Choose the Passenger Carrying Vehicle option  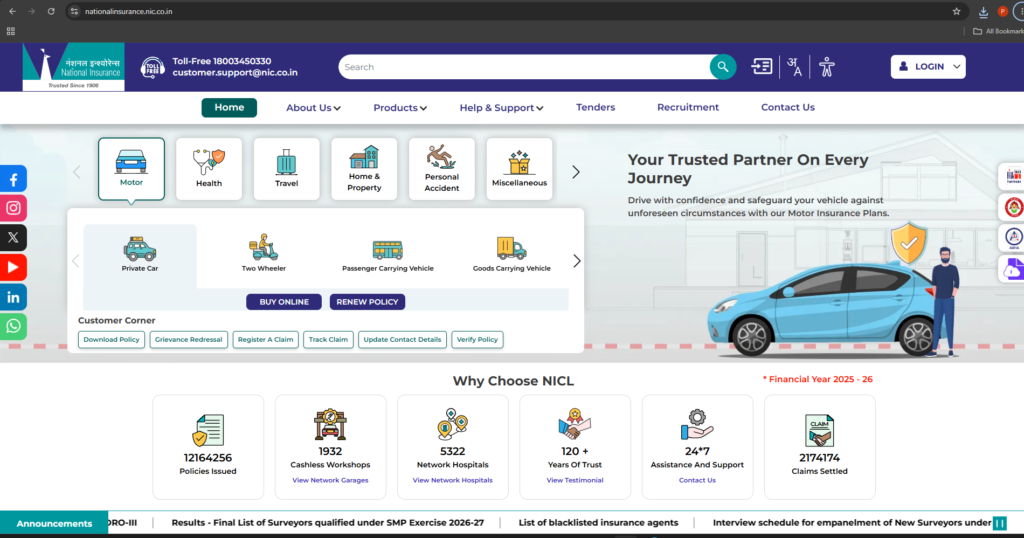(x=388, y=255)
